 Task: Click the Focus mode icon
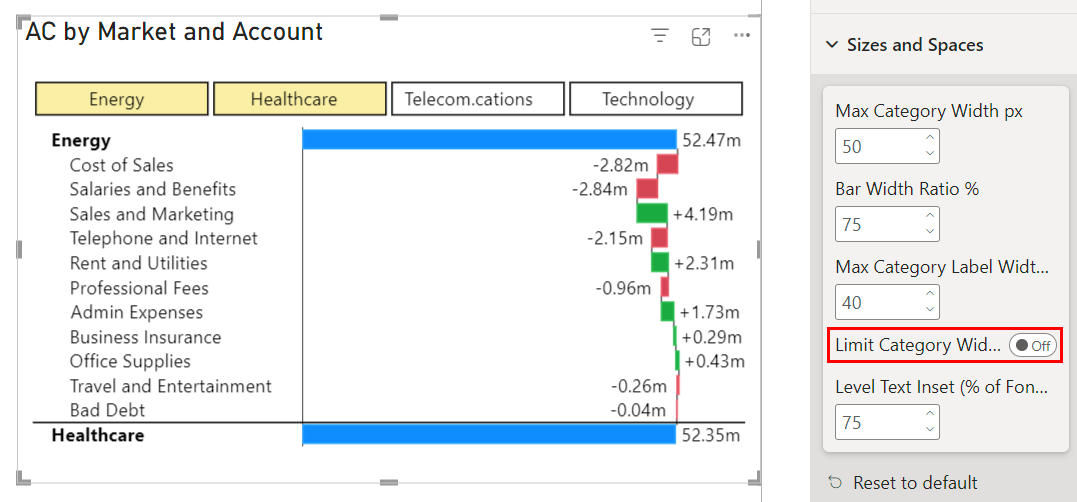pyautogui.click(x=701, y=36)
